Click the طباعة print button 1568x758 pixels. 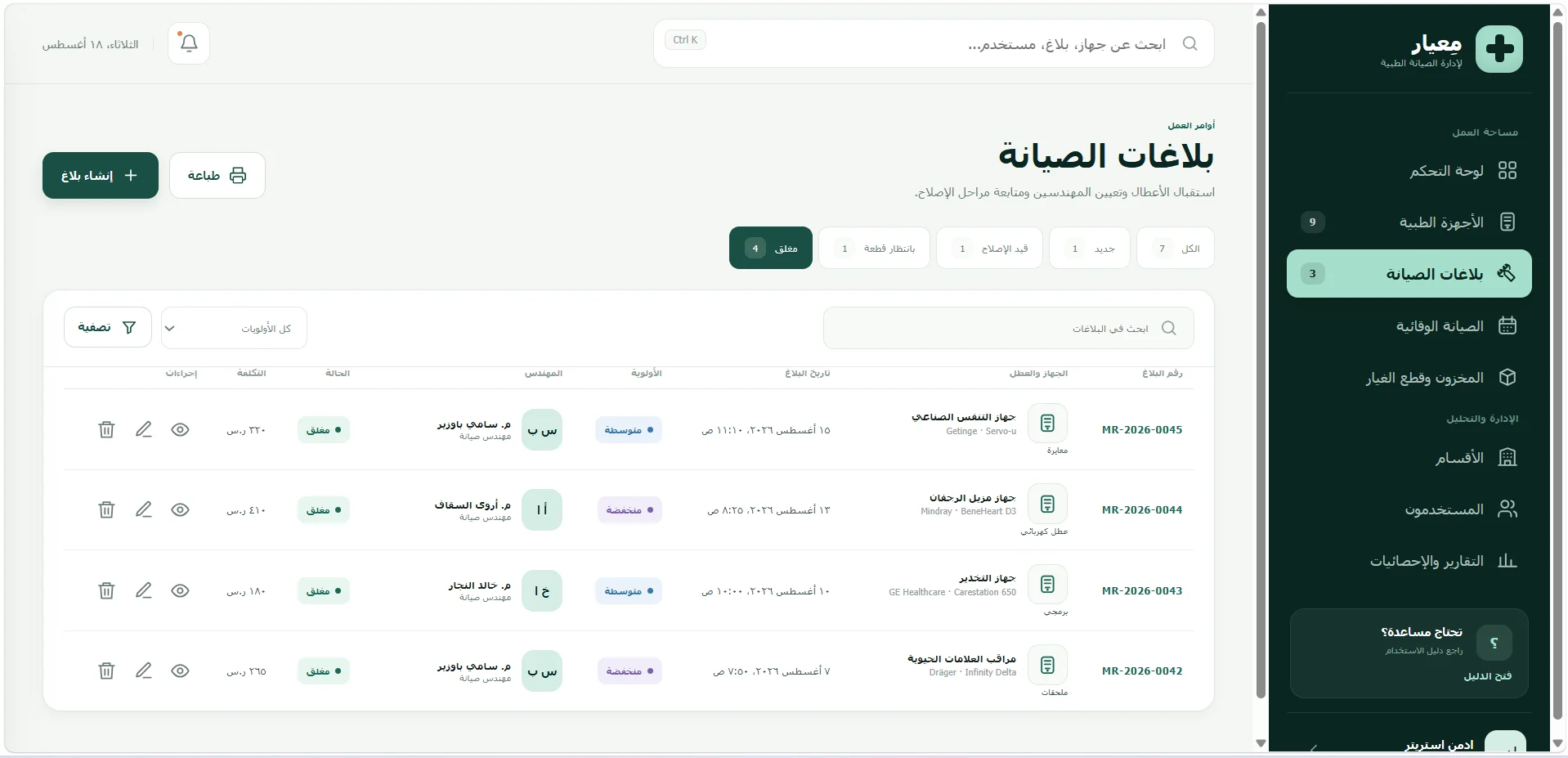tap(217, 175)
